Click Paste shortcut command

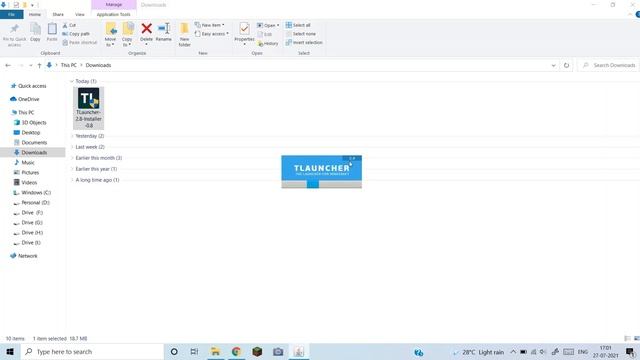click(x=80, y=42)
